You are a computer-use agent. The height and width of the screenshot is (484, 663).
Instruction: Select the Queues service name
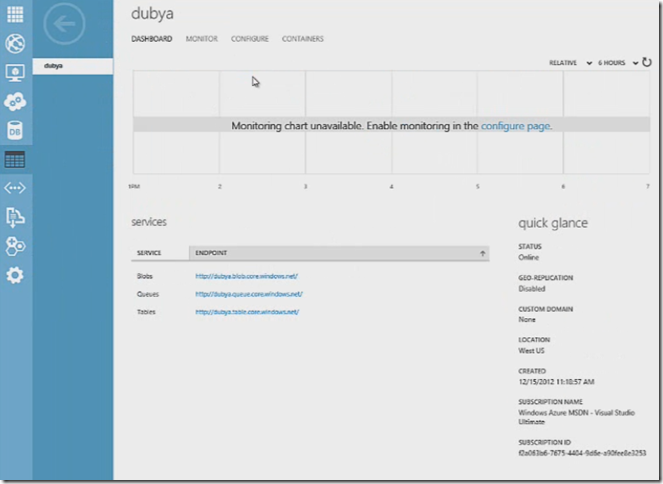click(x=148, y=294)
